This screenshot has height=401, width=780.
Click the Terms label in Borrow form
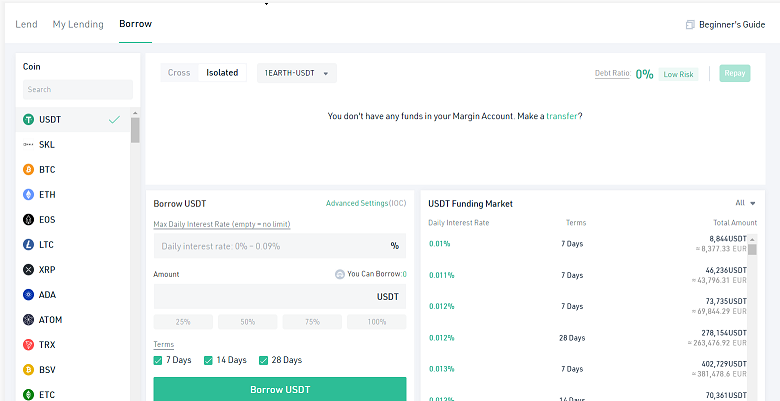[x=164, y=344]
